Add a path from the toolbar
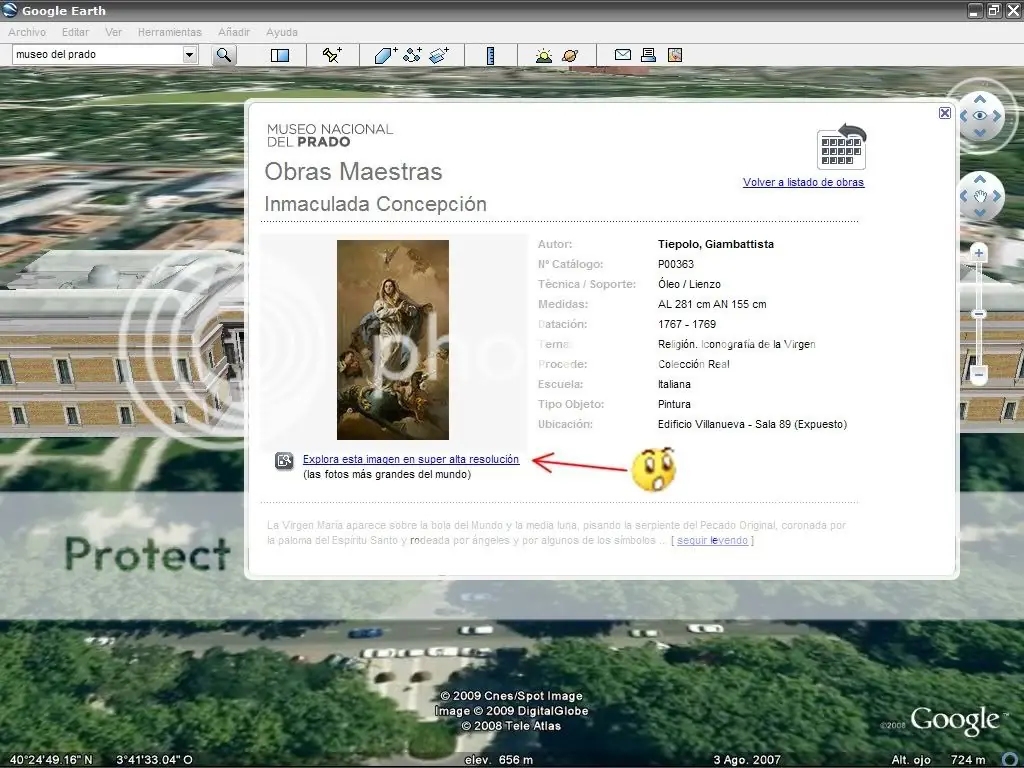1024x768 pixels. point(412,55)
